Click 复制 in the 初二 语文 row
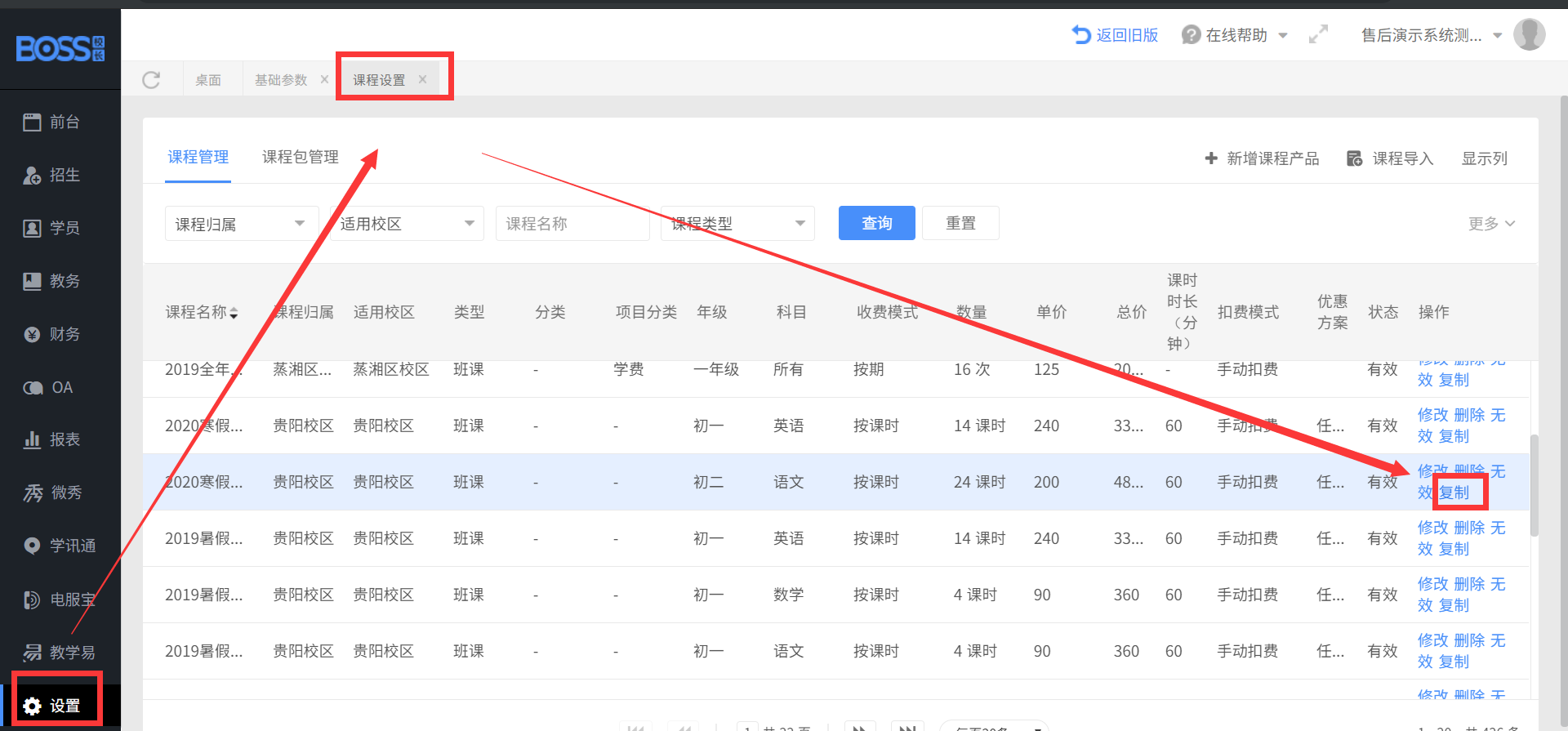This screenshot has width=1568, height=731. pyautogui.click(x=1454, y=493)
